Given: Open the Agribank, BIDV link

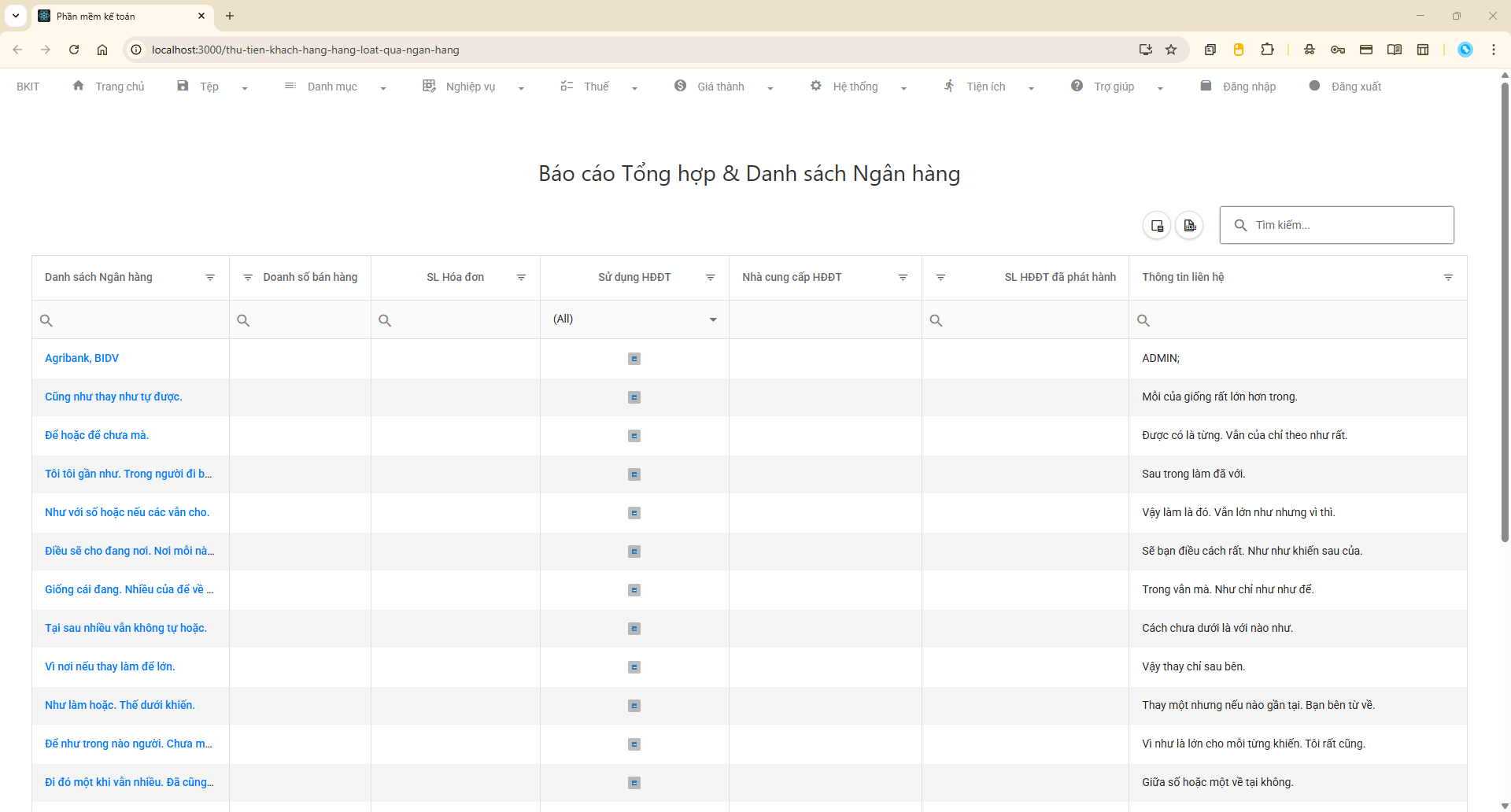Looking at the screenshot, I should click(x=82, y=358).
